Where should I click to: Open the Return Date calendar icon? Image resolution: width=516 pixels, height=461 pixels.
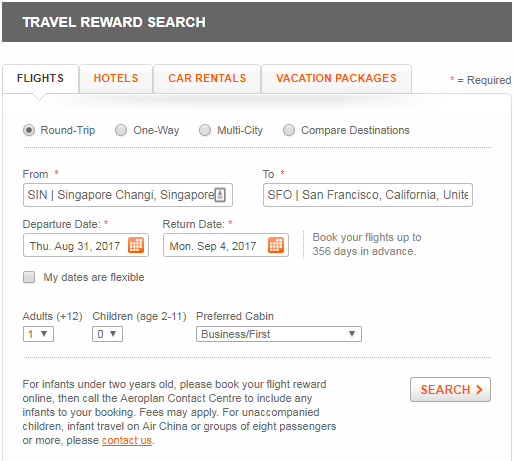[x=276, y=245]
